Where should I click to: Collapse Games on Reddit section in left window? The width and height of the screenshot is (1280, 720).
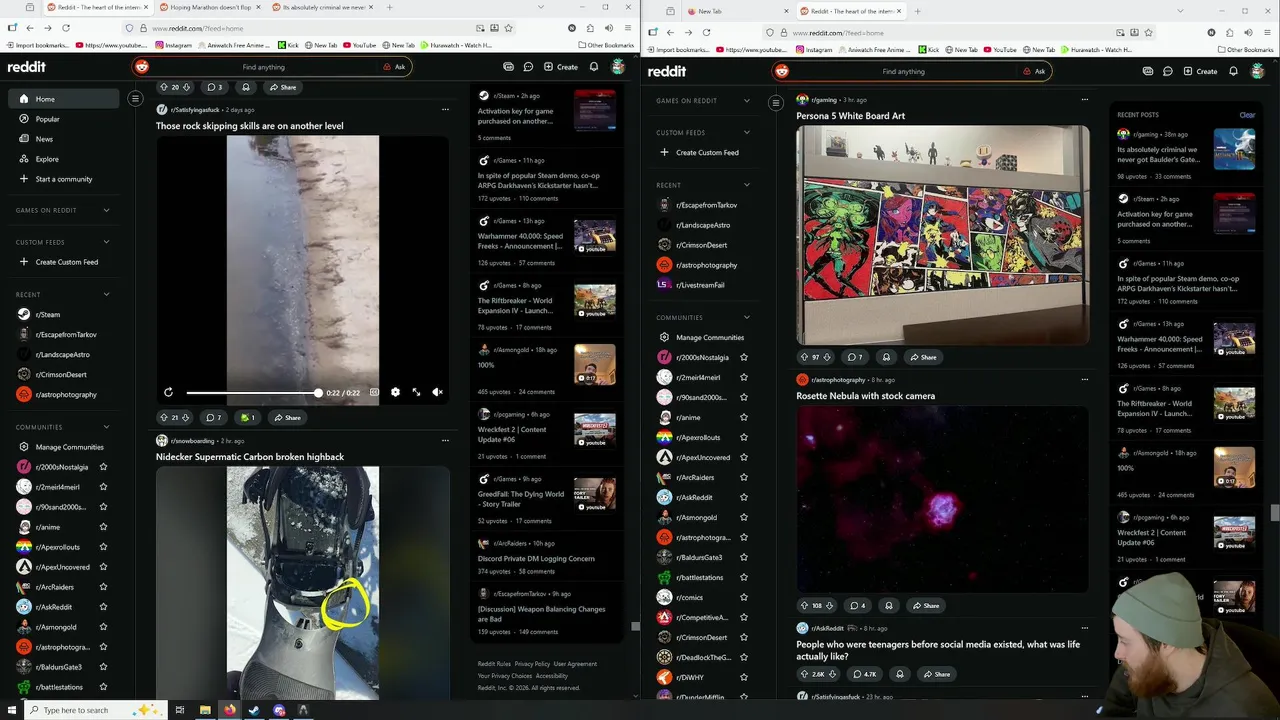click(106, 210)
